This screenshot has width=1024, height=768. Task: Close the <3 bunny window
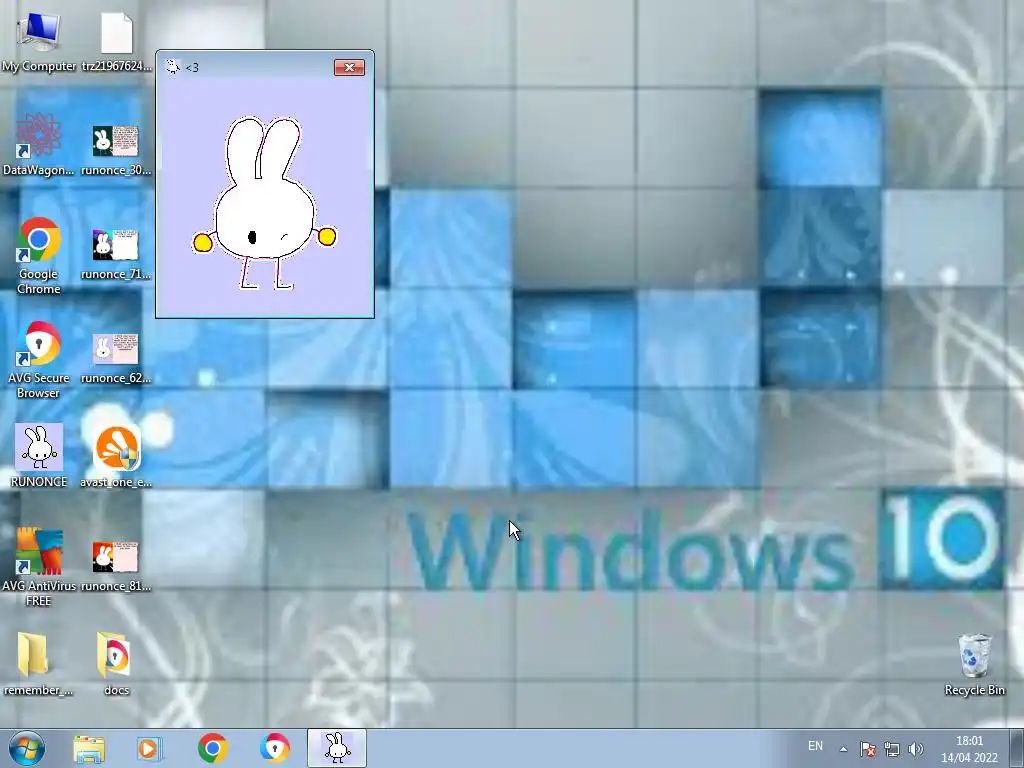[349, 67]
